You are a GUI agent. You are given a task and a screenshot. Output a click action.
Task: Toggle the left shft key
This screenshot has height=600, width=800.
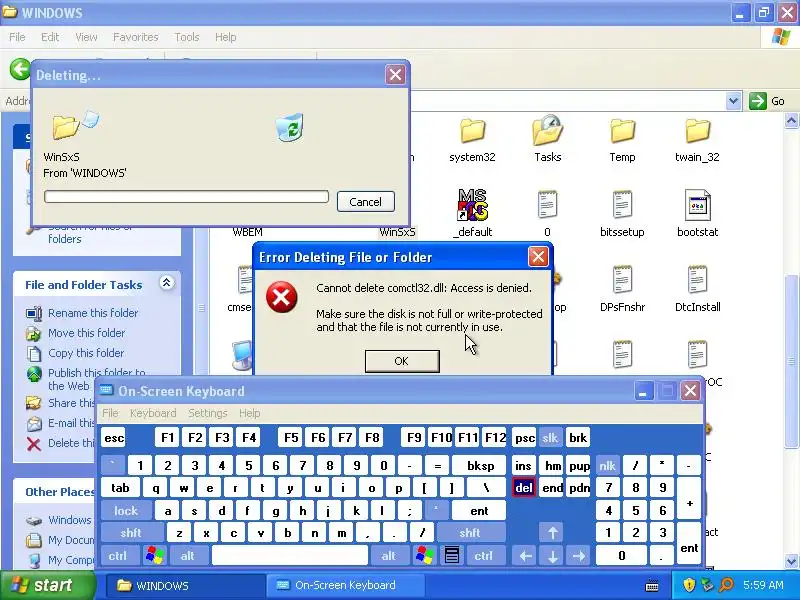pyautogui.click(x=132, y=533)
